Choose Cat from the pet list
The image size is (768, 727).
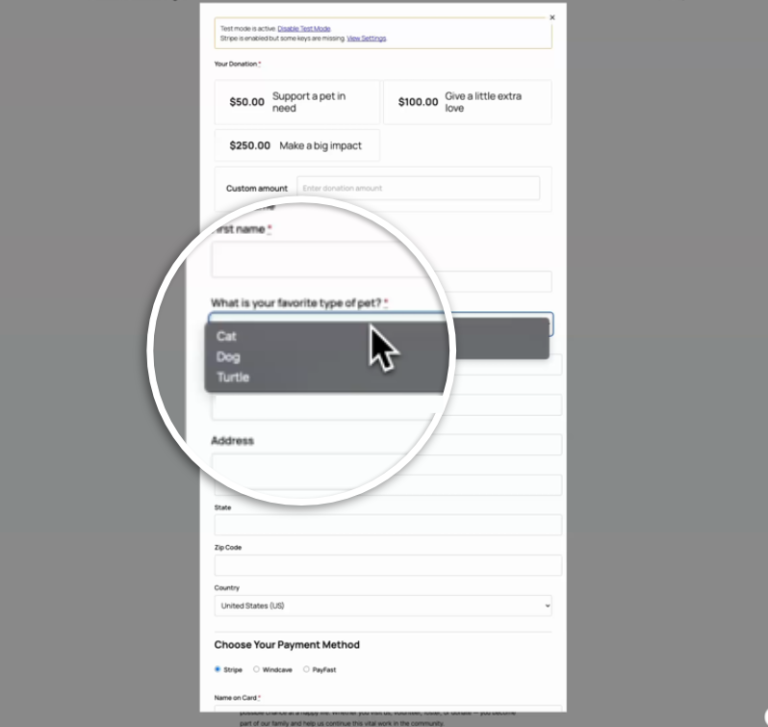pos(226,336)
